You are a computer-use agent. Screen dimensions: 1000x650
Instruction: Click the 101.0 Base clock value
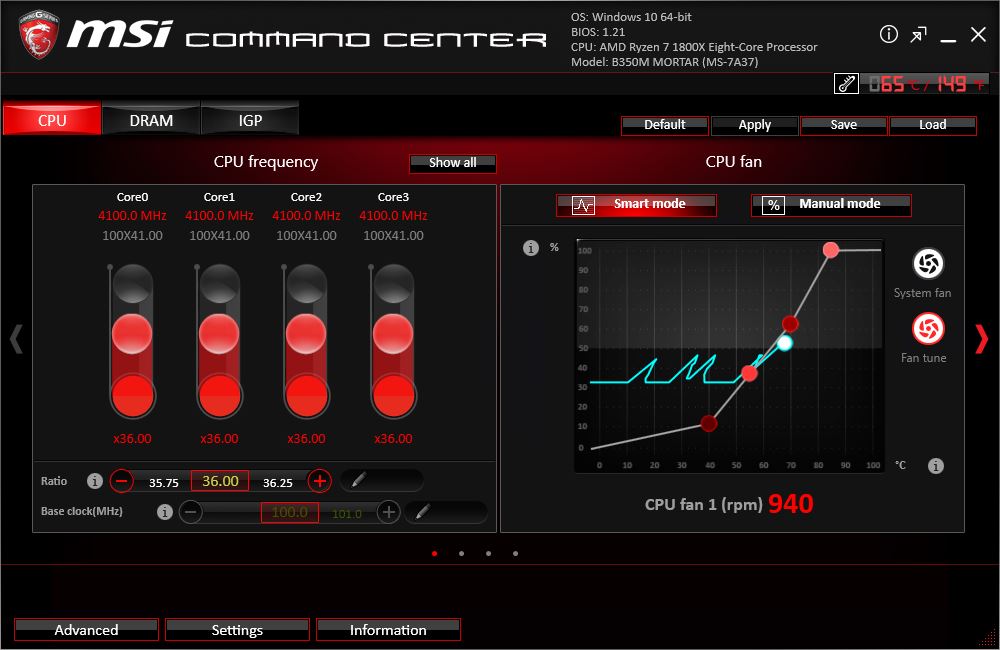346,513
